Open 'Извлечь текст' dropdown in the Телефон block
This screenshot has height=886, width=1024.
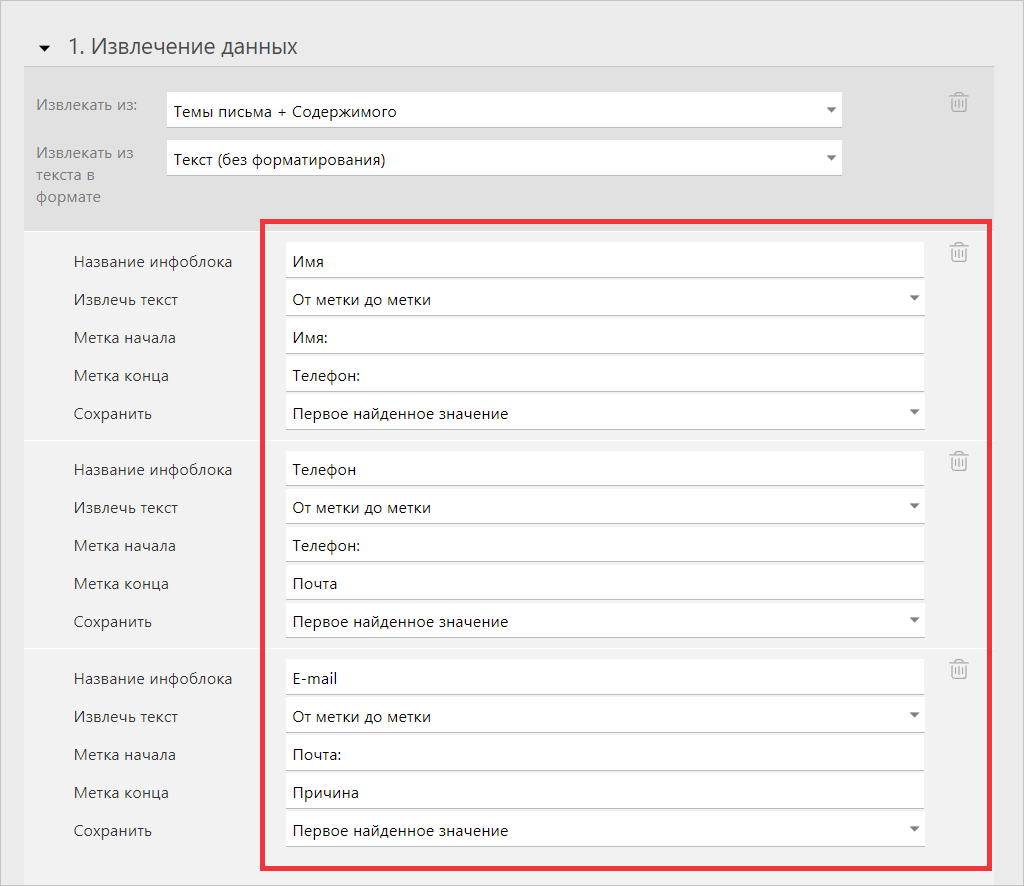click(x=605, y=507)
